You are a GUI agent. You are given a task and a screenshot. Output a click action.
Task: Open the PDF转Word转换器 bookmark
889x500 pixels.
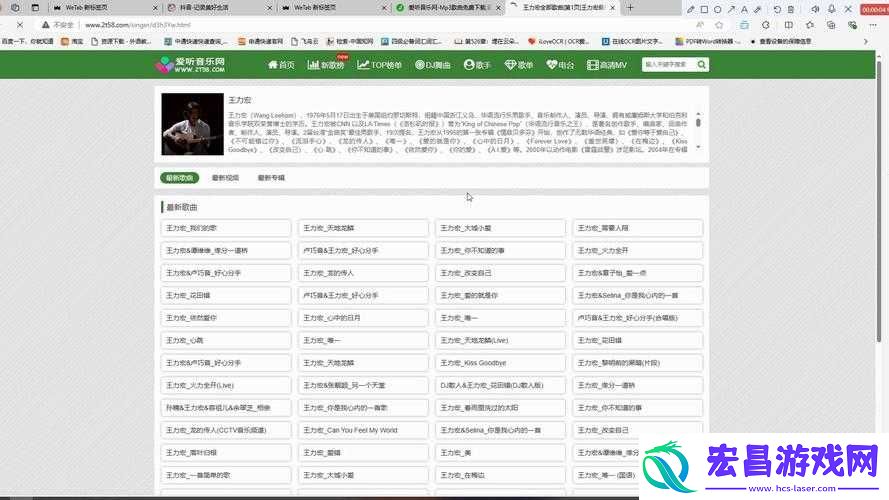tap(708, 41)
